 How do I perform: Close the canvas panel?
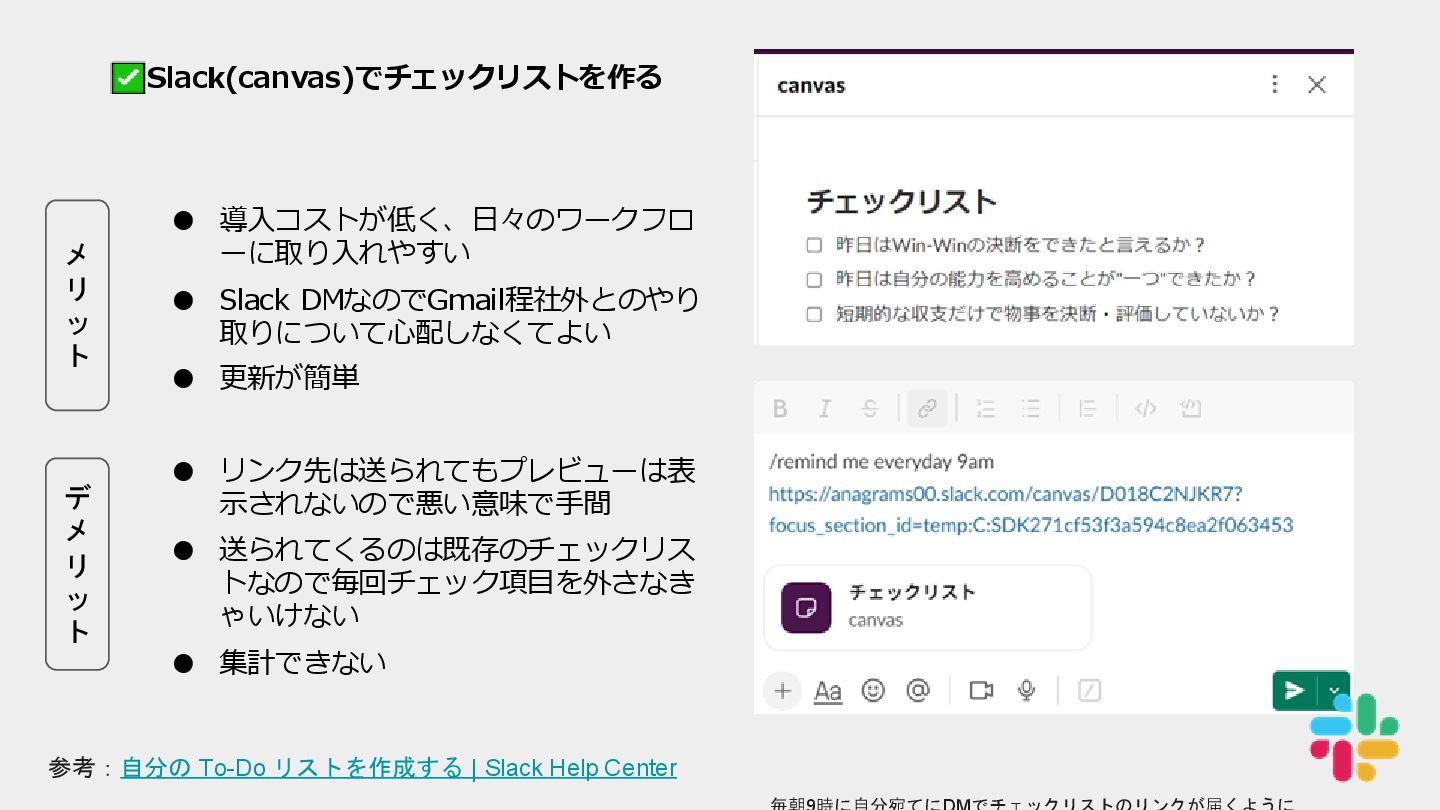tap(1317, 84)
